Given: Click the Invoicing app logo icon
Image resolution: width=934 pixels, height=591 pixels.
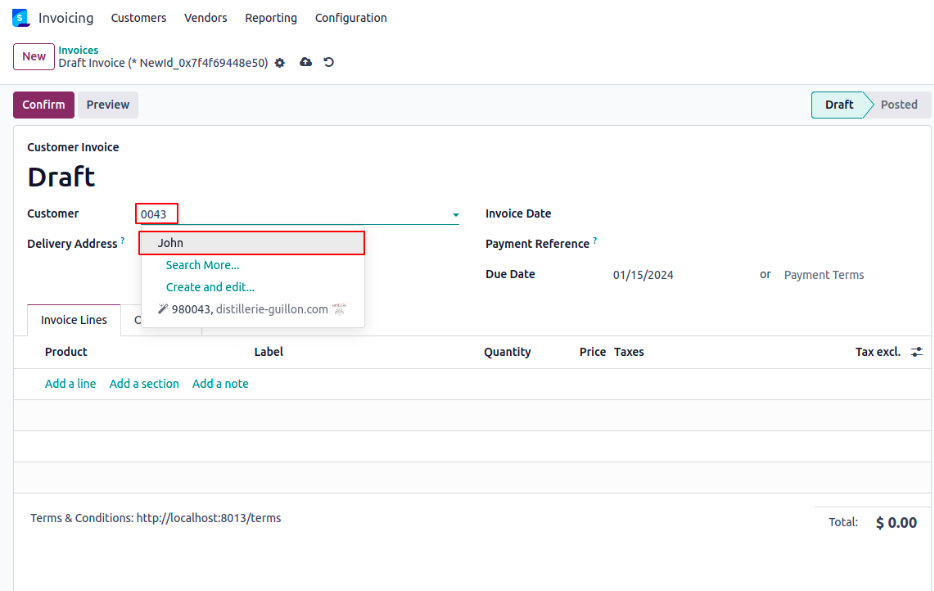Looking at the screenshot, I should click(20, 18).
